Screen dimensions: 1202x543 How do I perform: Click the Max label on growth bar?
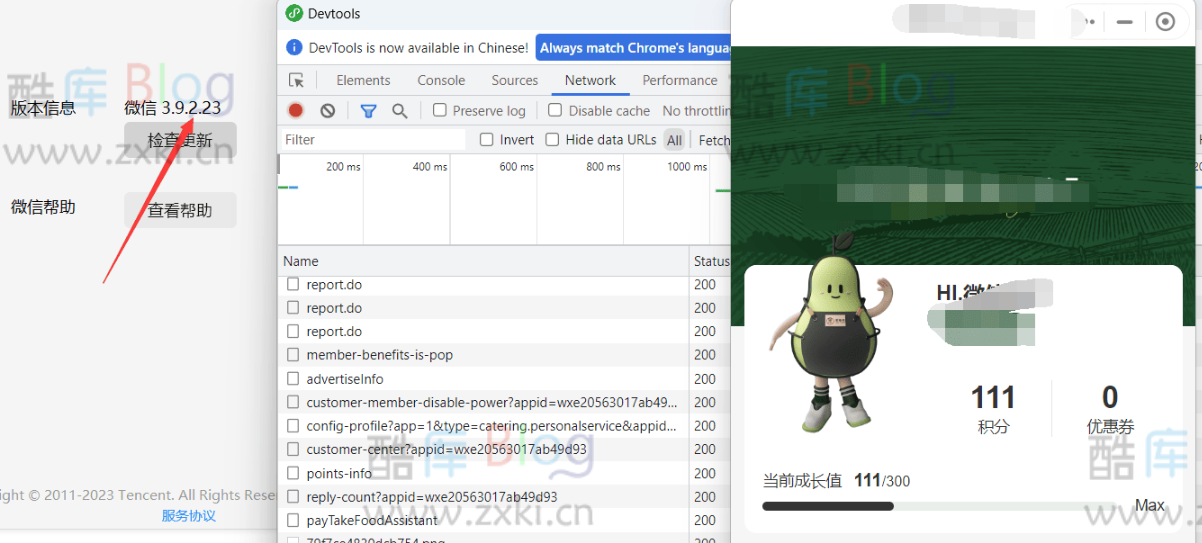click(1150, 505)
